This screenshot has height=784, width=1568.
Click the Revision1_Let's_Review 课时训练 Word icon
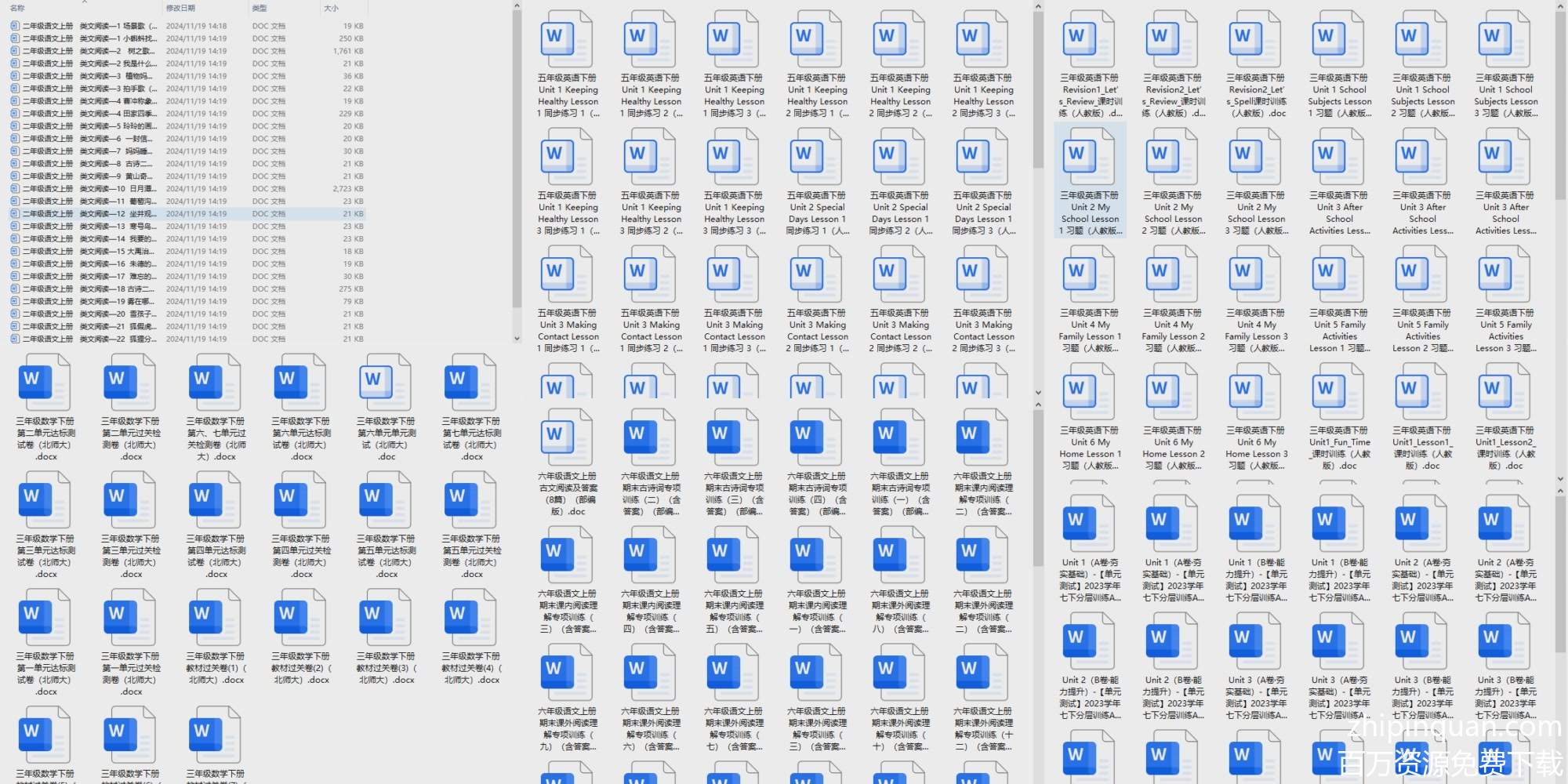click(x=1090, y=39)
